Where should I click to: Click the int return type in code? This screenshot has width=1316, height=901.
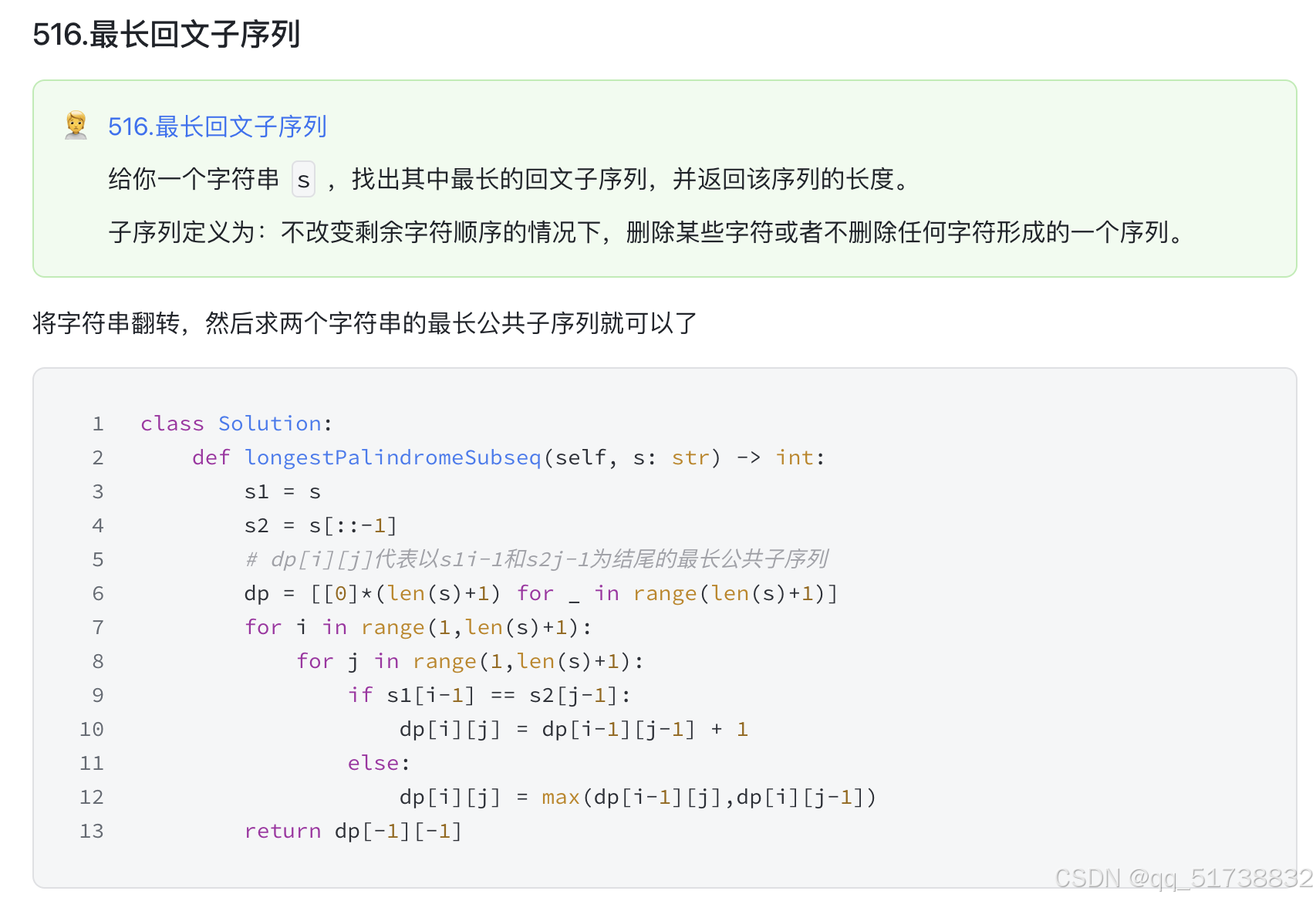pos(795,457)
